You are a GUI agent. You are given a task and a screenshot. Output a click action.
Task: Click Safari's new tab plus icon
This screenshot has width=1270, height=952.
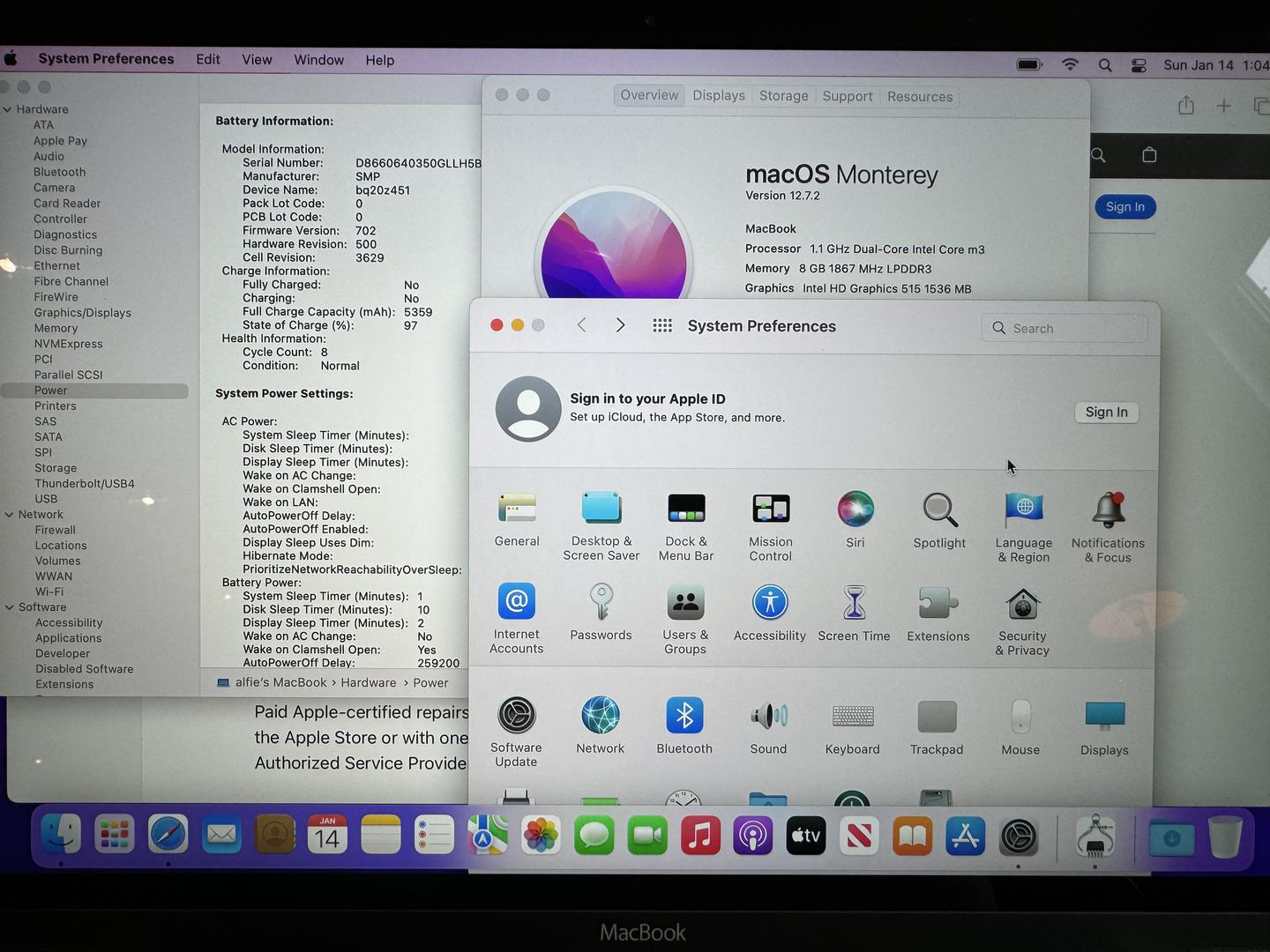pos(1224,106)
